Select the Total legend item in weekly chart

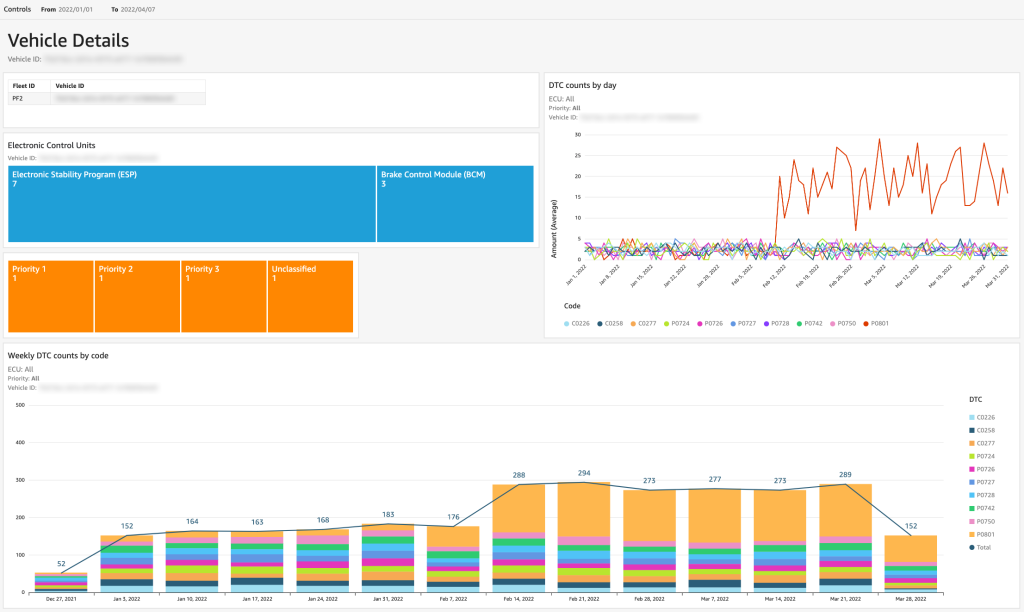click(980, 547)
